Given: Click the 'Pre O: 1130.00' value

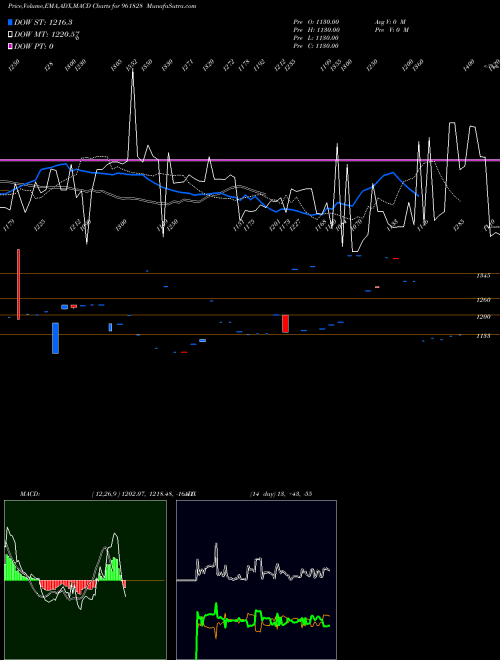Looking at the screenshot, I should 316,22.
